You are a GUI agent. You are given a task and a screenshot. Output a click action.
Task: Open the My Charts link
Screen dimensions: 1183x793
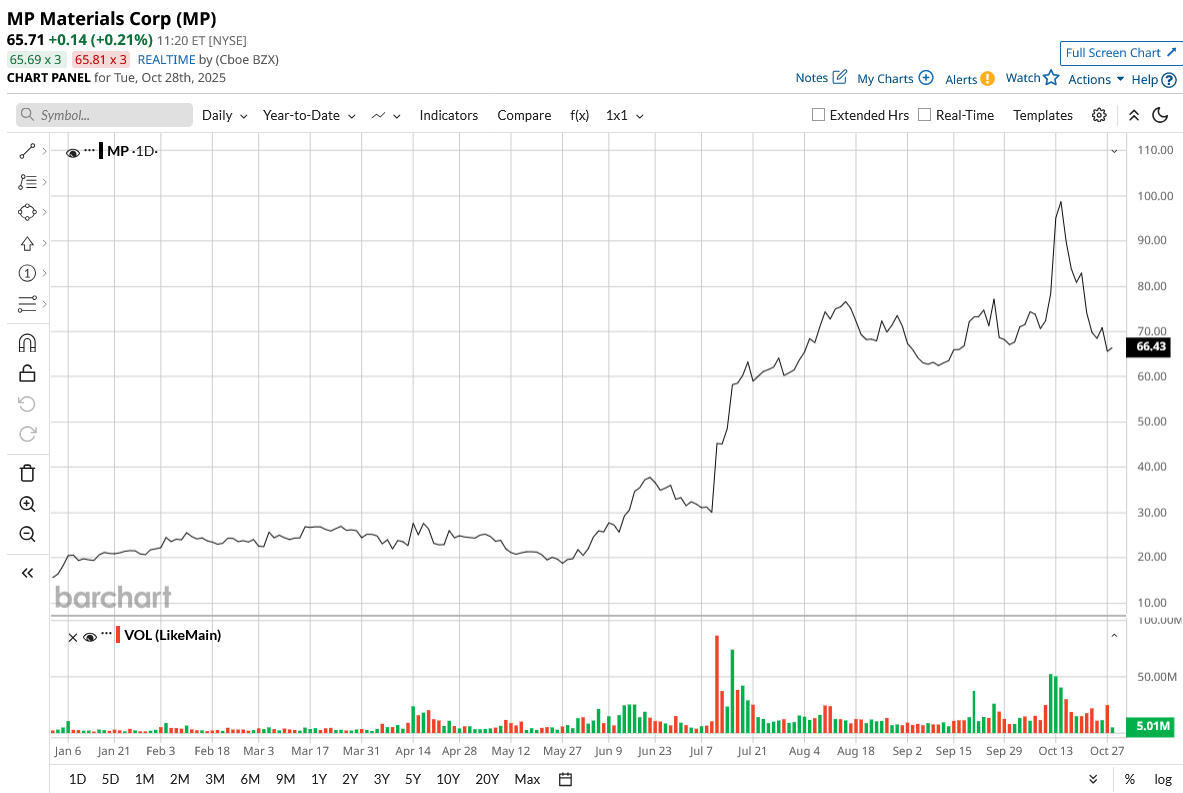coord(896,78)
